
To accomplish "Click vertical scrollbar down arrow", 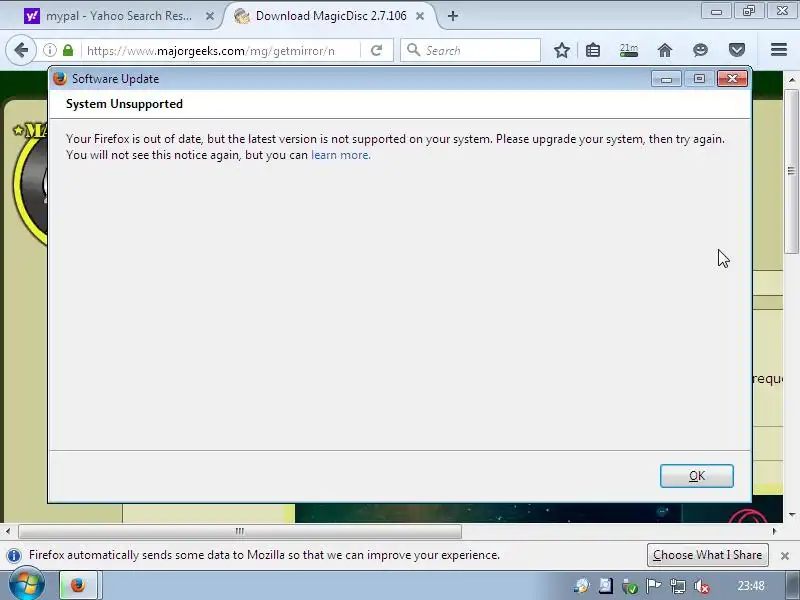I will [x=791, y=515].
